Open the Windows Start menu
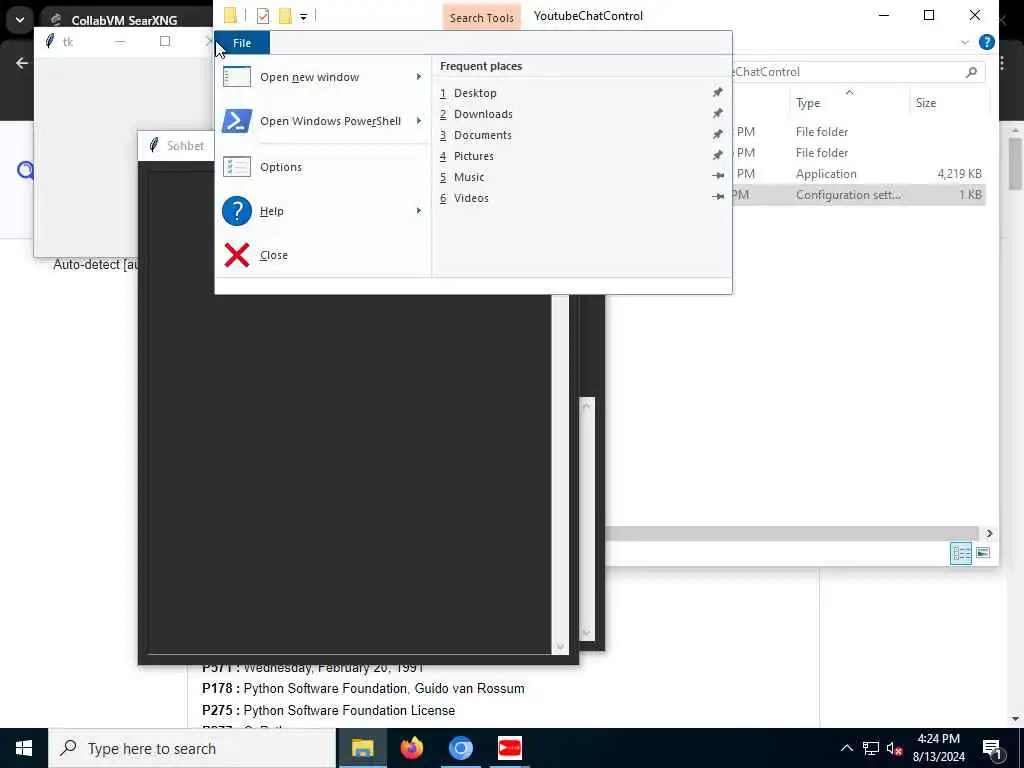This screenshot has width=1024, height=768. tap(24, 748)
